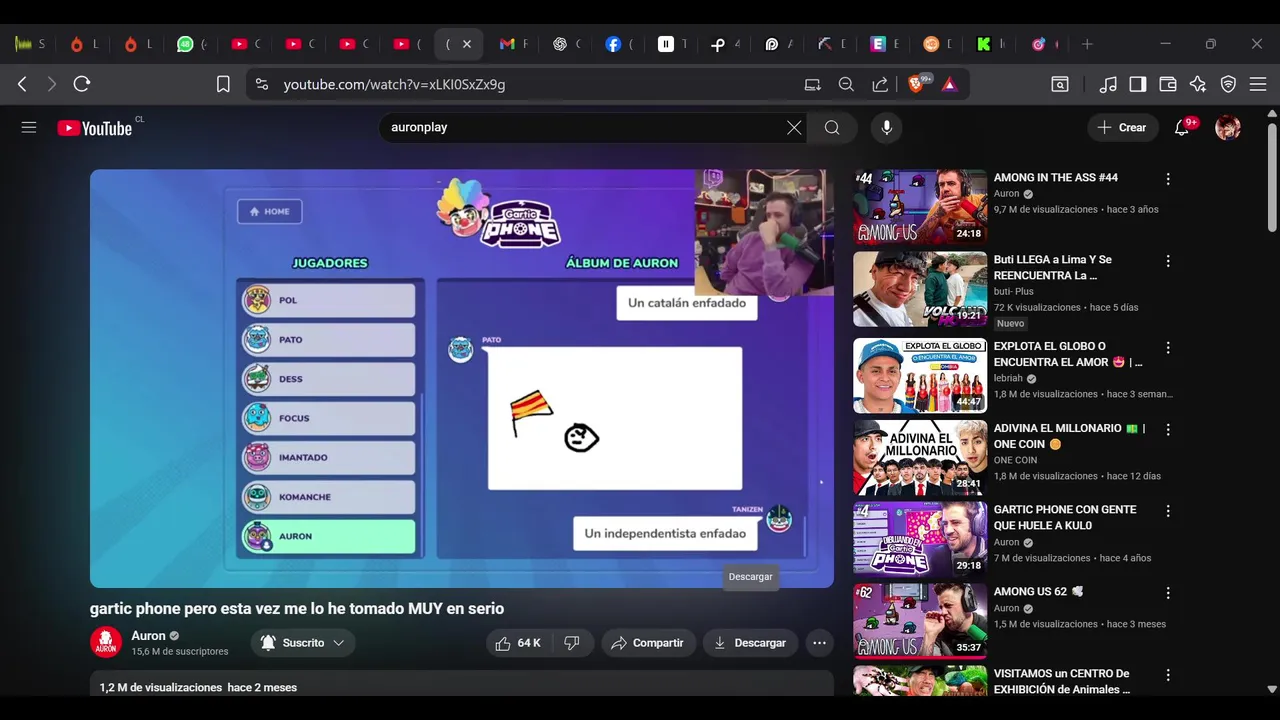Bookmark this page with the bookmark icon

point(223,84)
